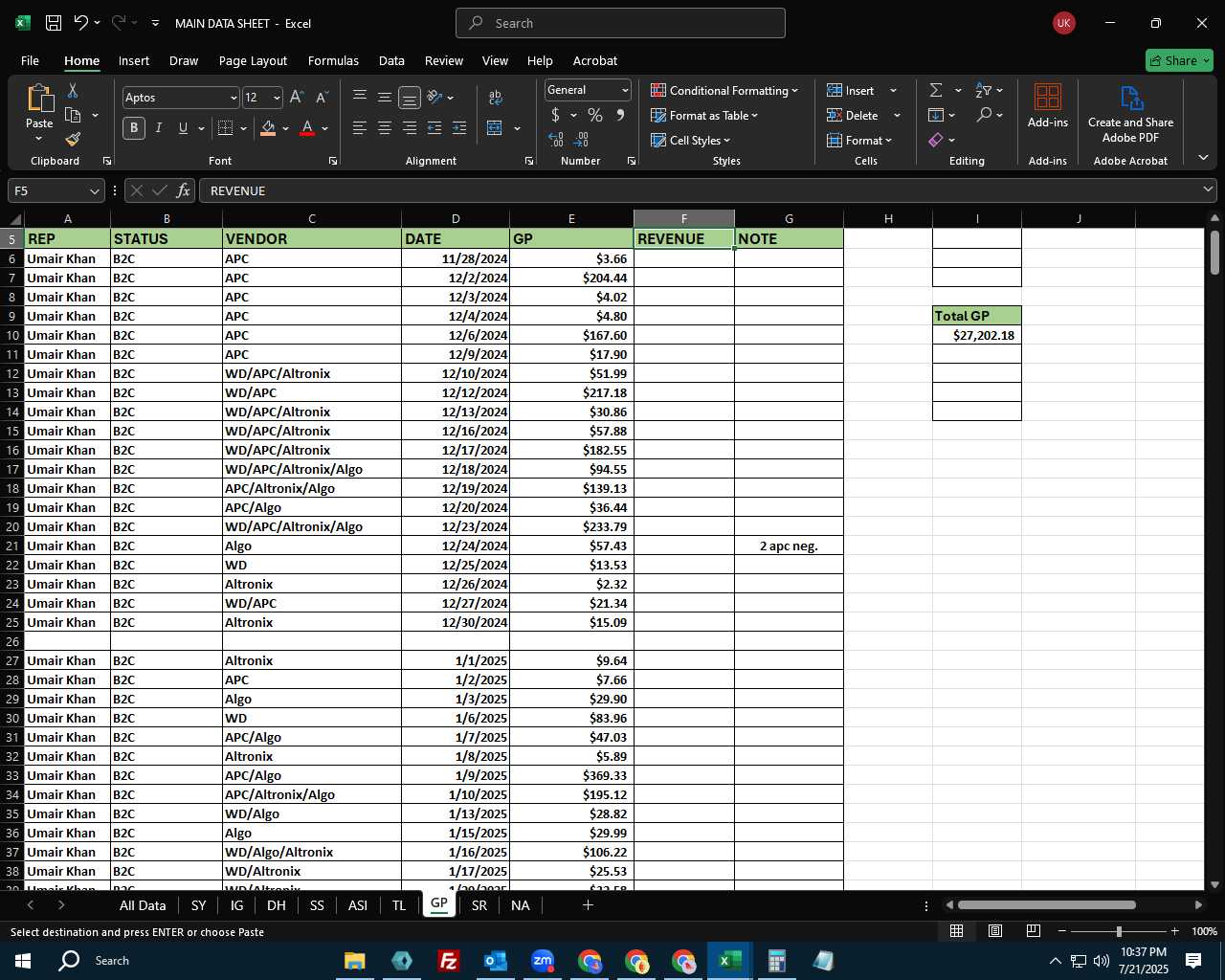Toggle Top Align
1225x980 pixels.
(x=360, y=98)
